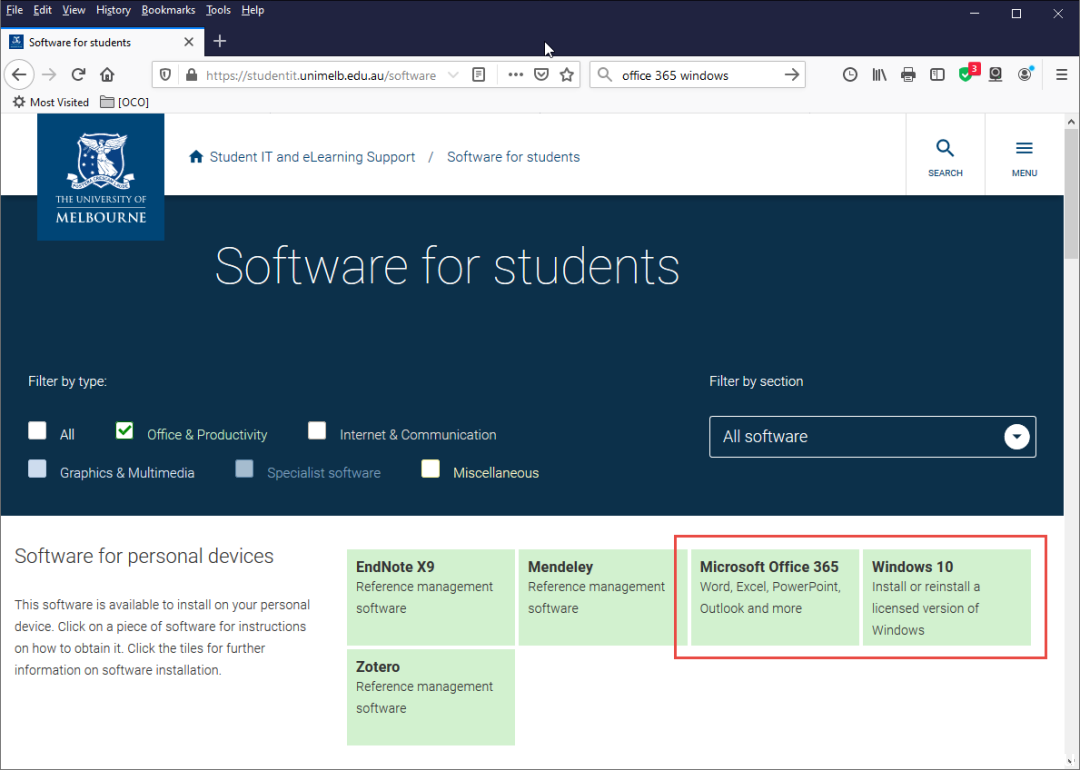Click the page vertical scrollbar thumb
The height and width of the screenshot is (770, 1080).
pos(1071,194)
